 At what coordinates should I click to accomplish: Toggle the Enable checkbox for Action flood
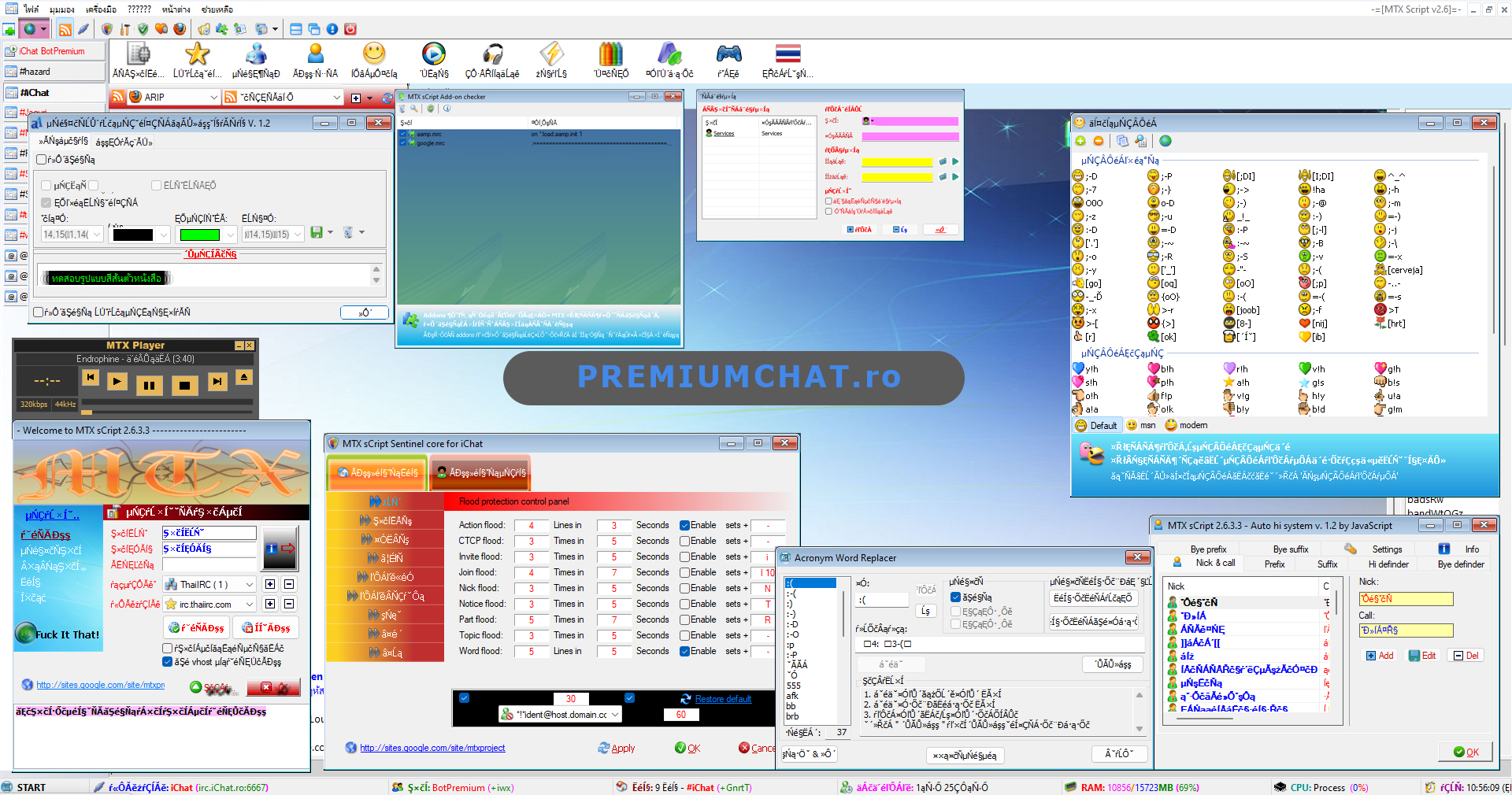[685, 526]
